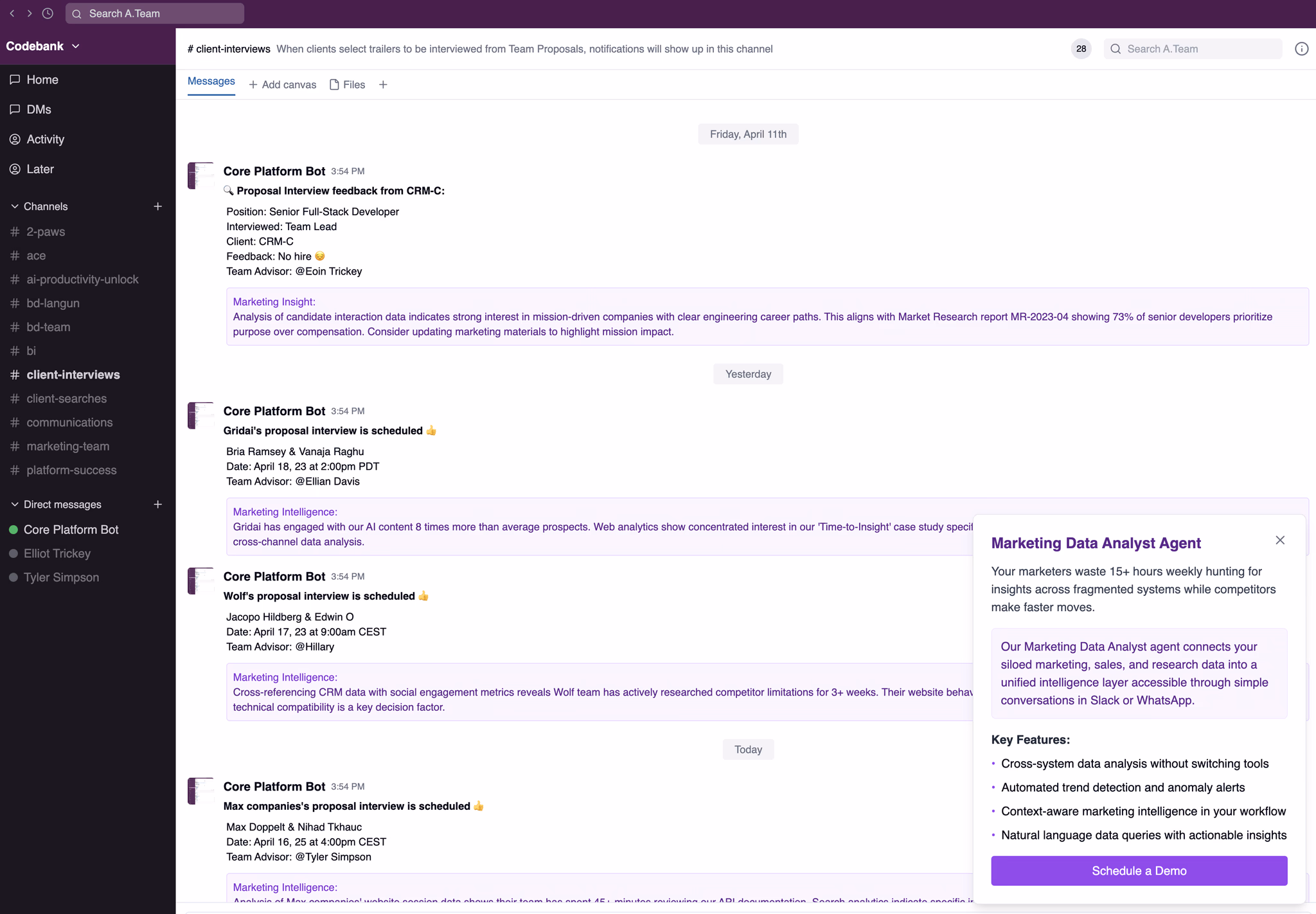Image resolution: width=1316 pixels, height=914 pixels.
Task: Start a new direct message with plus icon
Action: point(158,504)
